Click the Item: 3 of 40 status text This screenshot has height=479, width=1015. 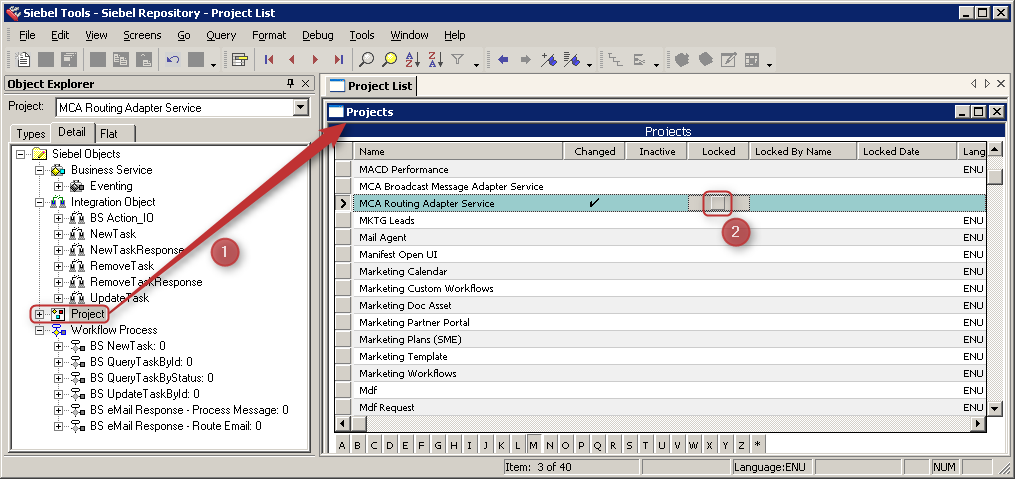(x=538, y=467)
